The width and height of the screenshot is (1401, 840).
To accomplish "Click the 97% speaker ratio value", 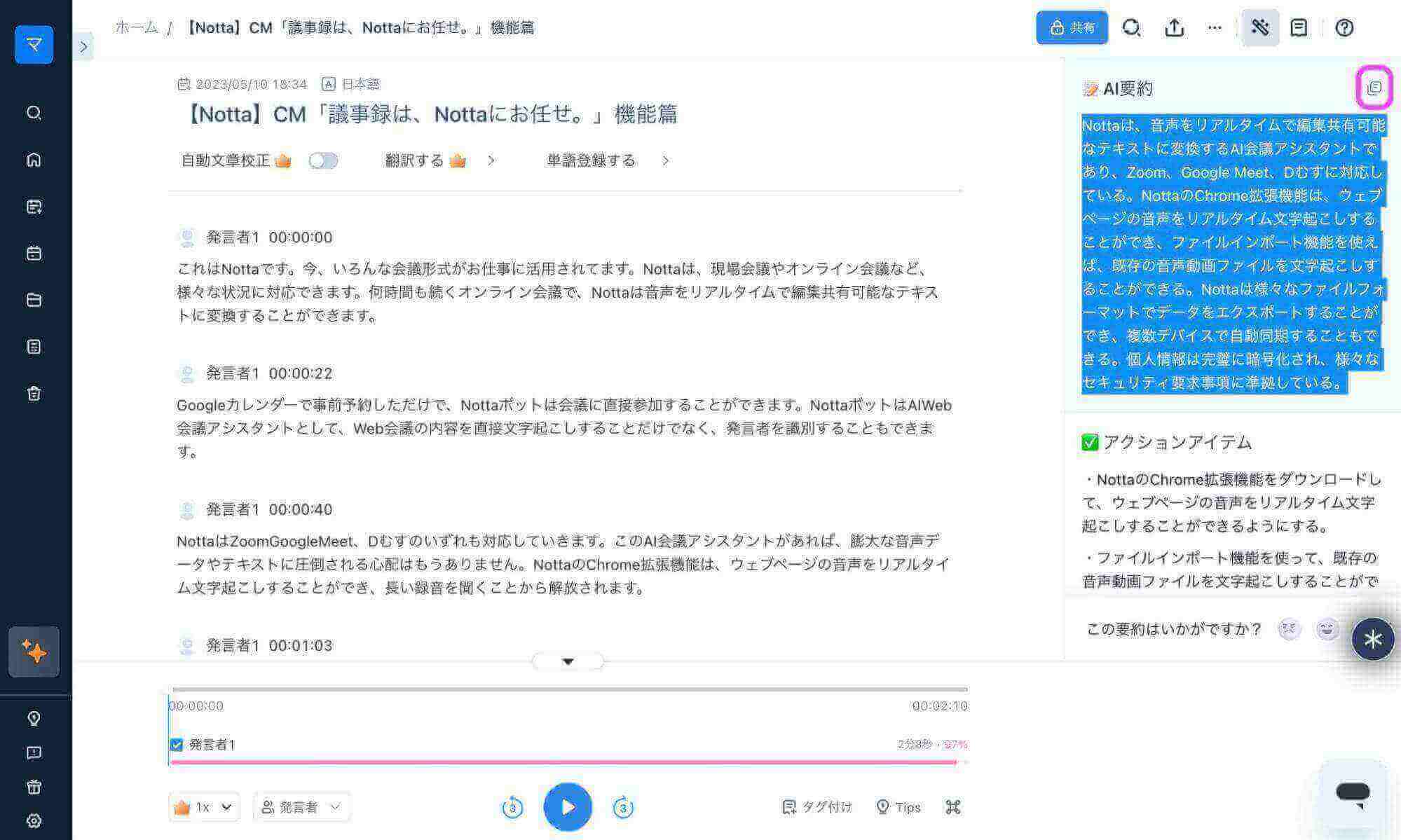I will (955, 744).
